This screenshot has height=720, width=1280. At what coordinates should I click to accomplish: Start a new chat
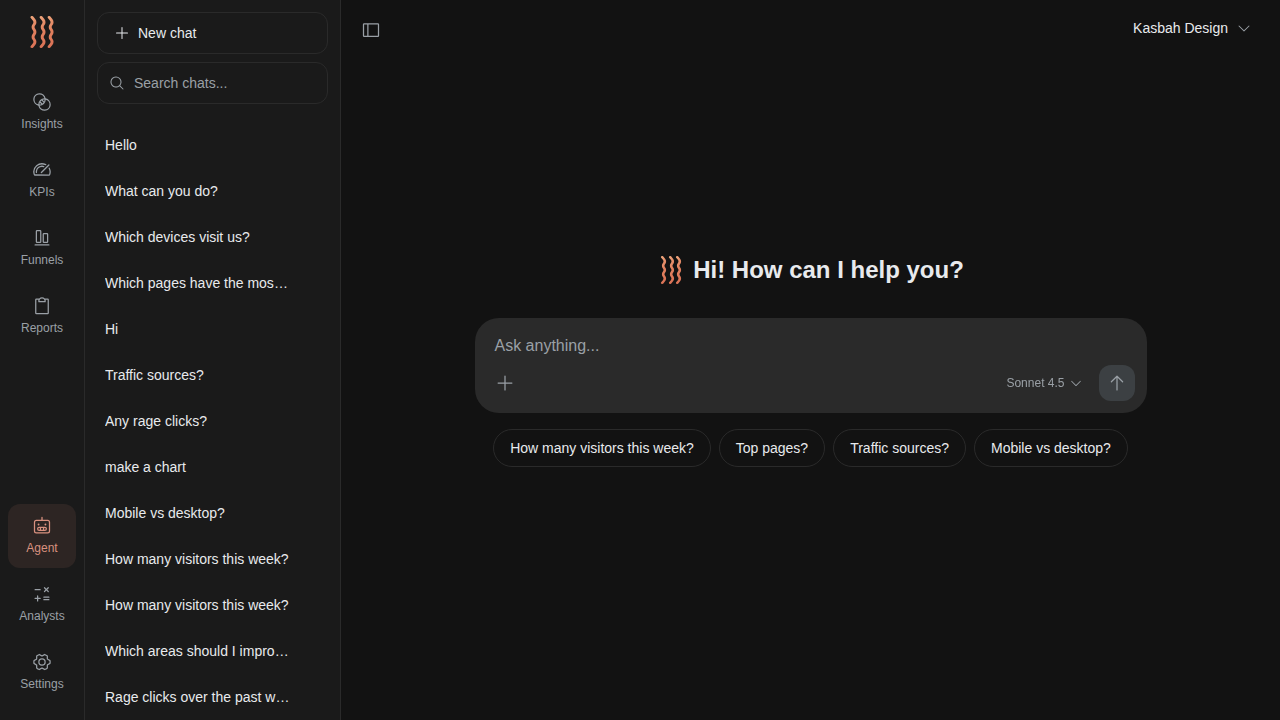point(212,33)
